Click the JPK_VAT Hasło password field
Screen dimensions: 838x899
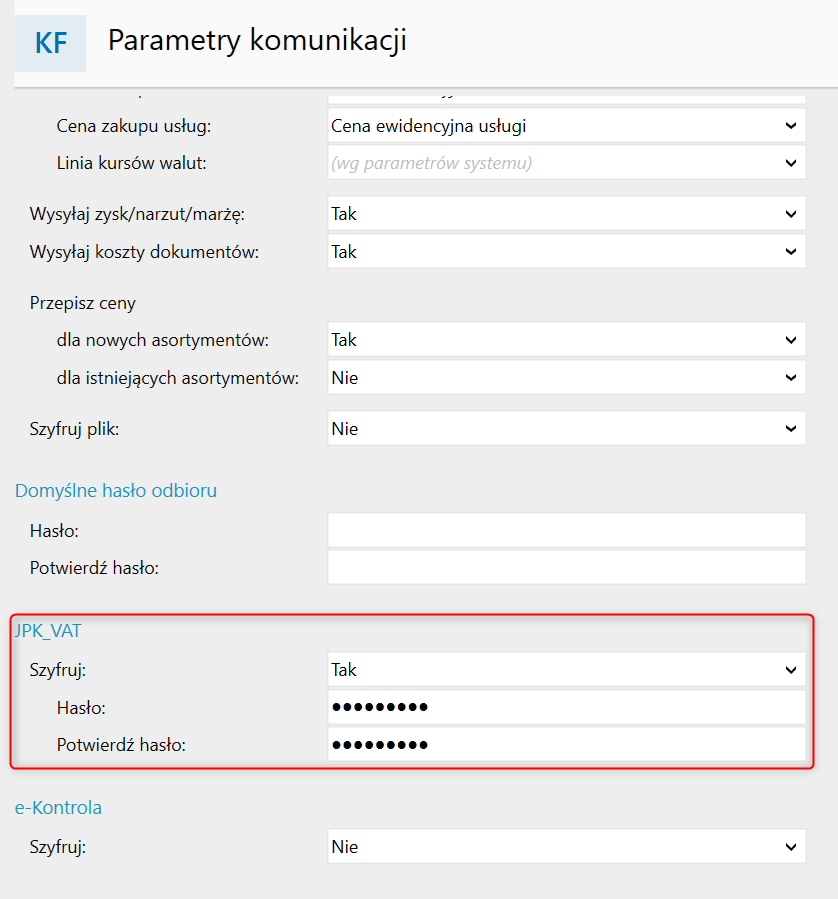[566, 708]
